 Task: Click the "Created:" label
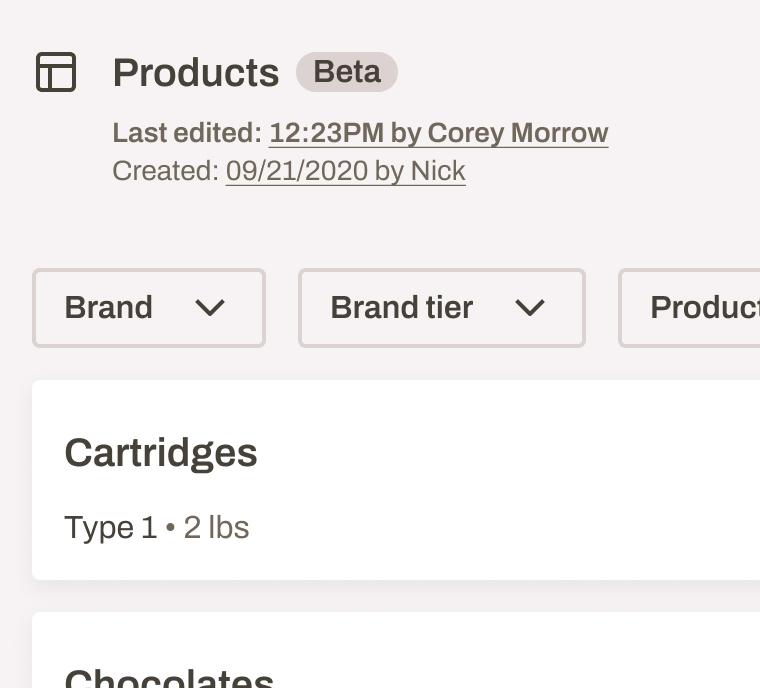click(165, 171)
